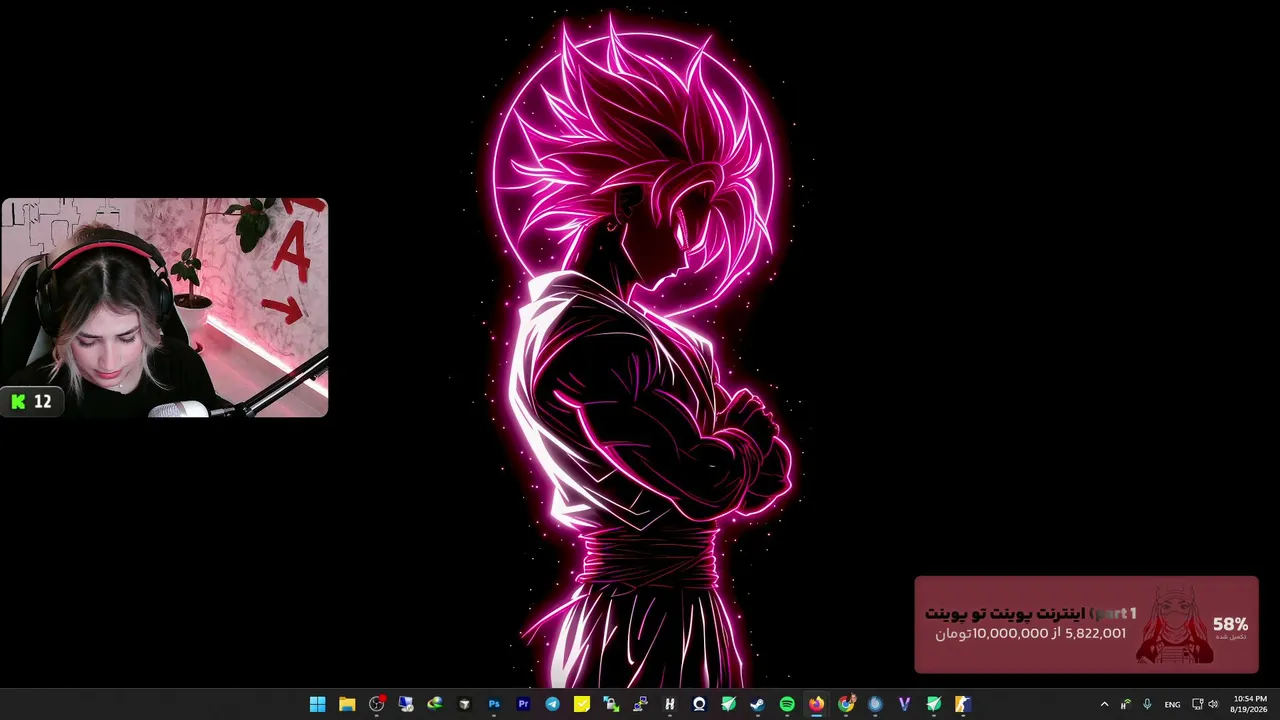Open the two-networked-computers taskbar icon
Image resolution: width=1280 pixels, height=720 pixels.
point(640,704)
